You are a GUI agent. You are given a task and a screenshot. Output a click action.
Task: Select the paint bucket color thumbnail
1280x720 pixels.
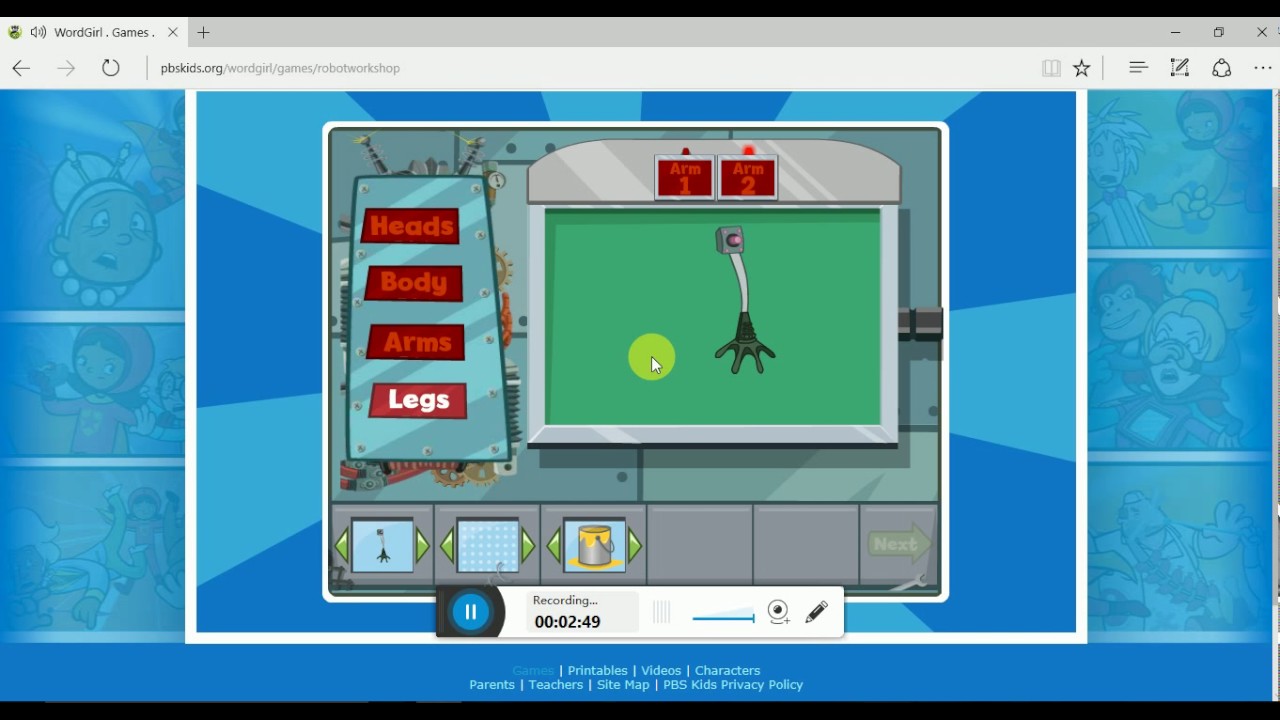595,546
